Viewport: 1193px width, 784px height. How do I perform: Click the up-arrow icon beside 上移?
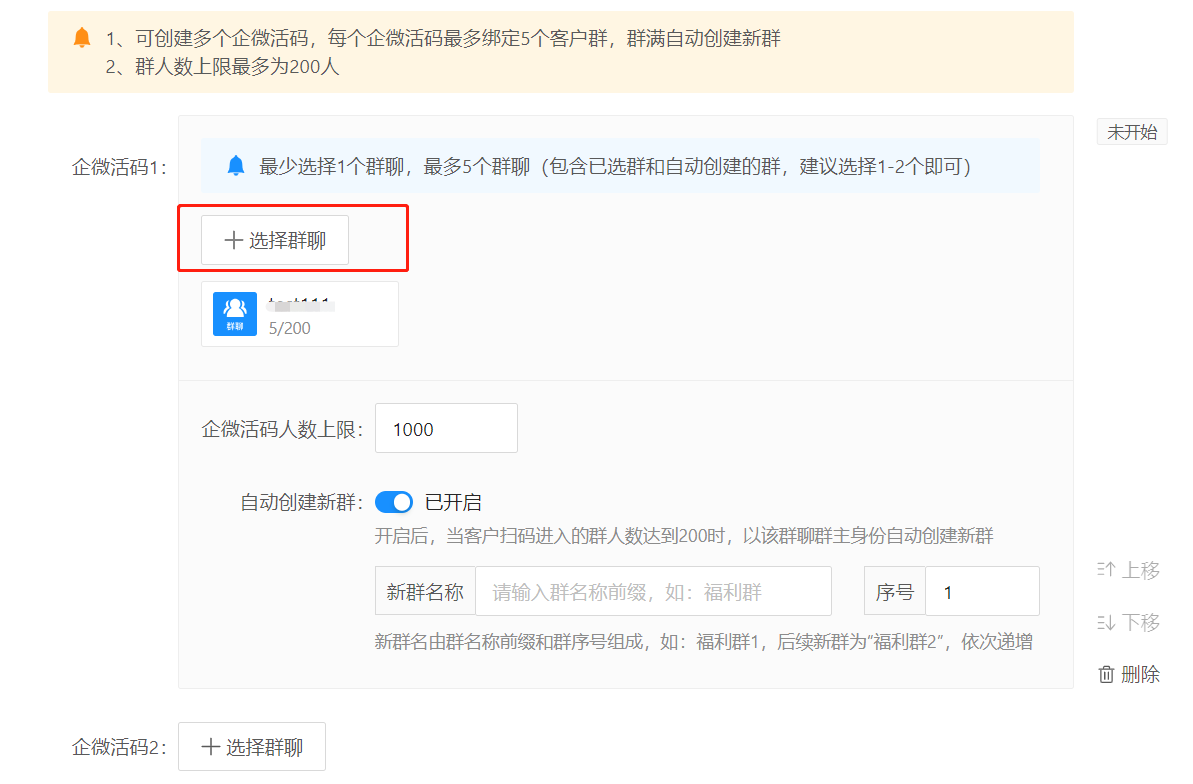1106,570
